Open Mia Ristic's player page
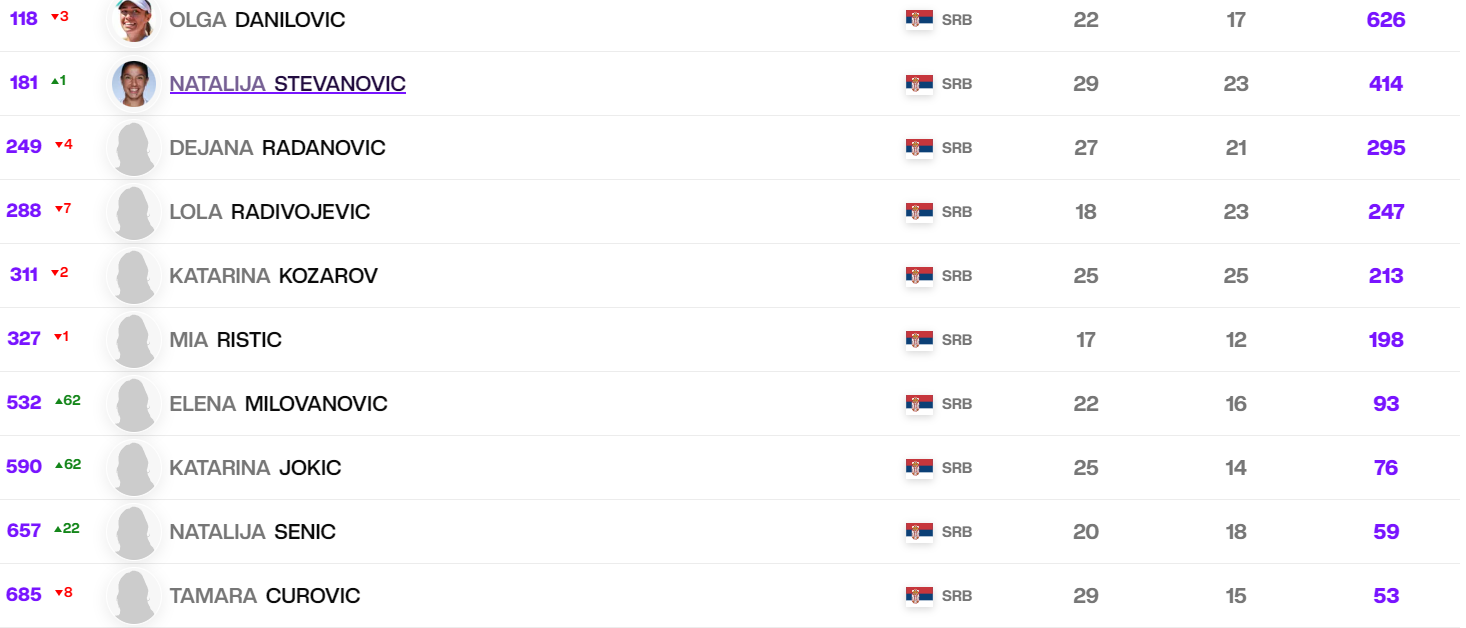Screen dimensions: 1466x628 click(x=225, y=340)
